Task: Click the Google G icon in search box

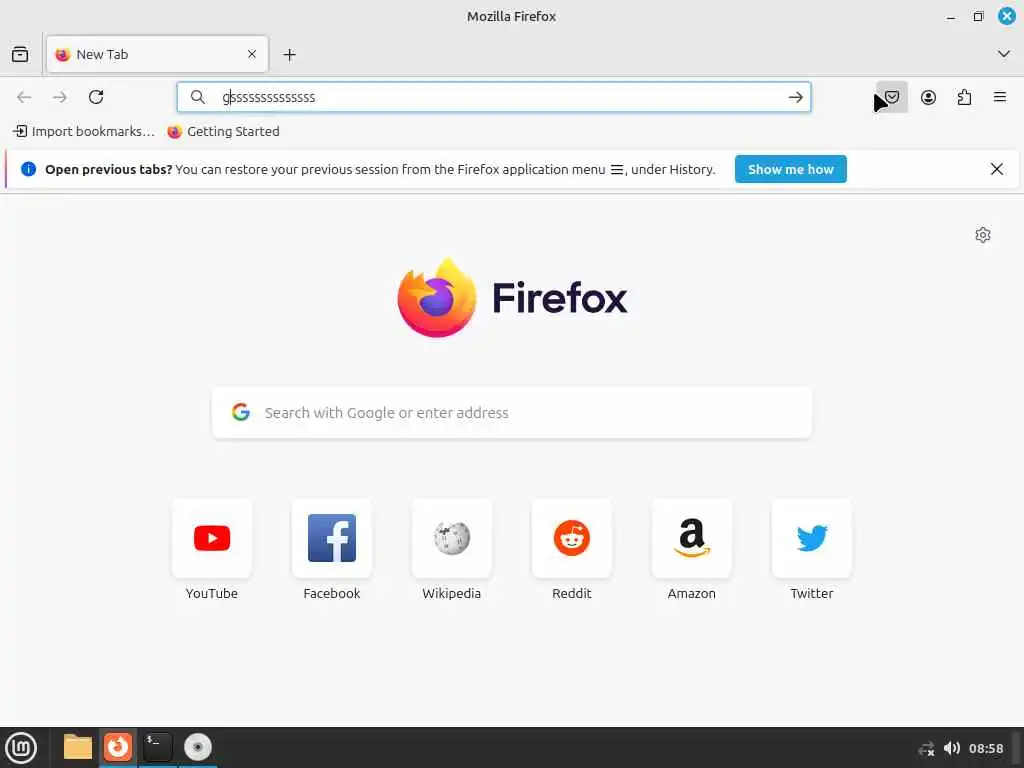Action: point(241,412)
